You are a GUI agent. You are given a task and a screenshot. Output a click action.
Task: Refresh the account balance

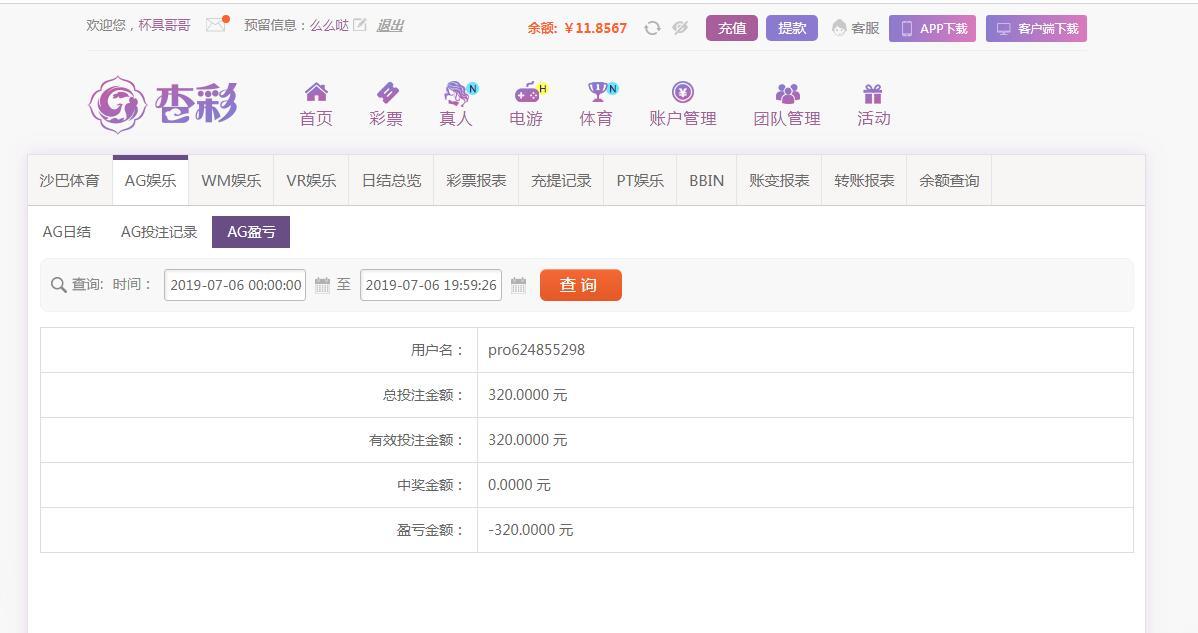652,28
